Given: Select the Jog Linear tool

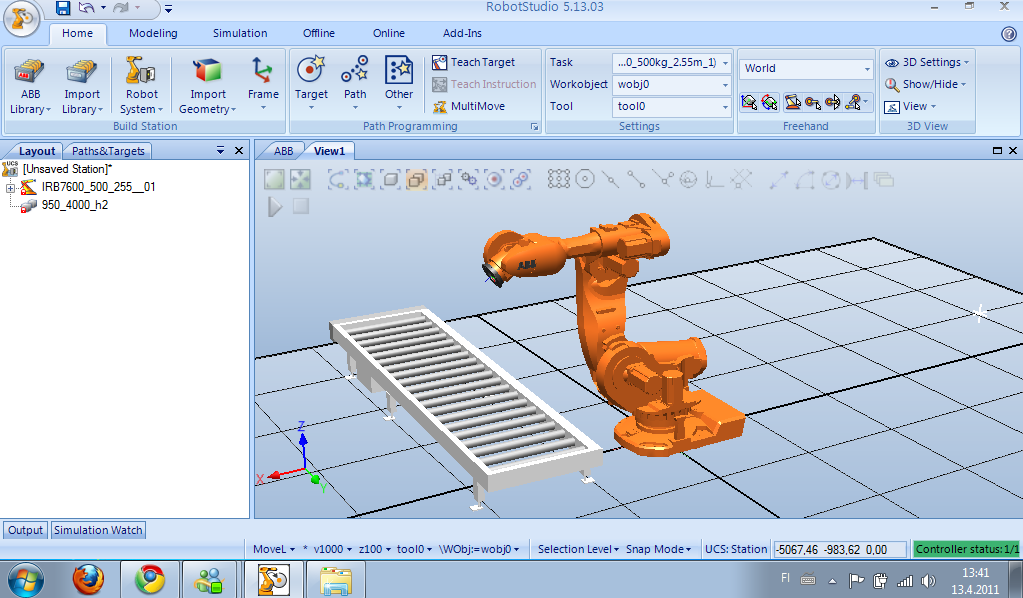Looking at the screenshot, I should 813,102.
